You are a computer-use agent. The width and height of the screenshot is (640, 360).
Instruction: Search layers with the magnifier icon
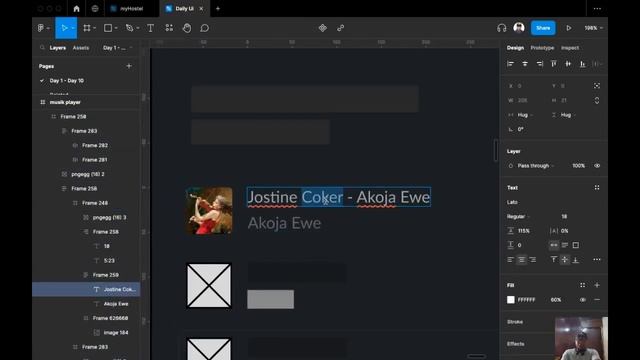click(x=42, y=48)
